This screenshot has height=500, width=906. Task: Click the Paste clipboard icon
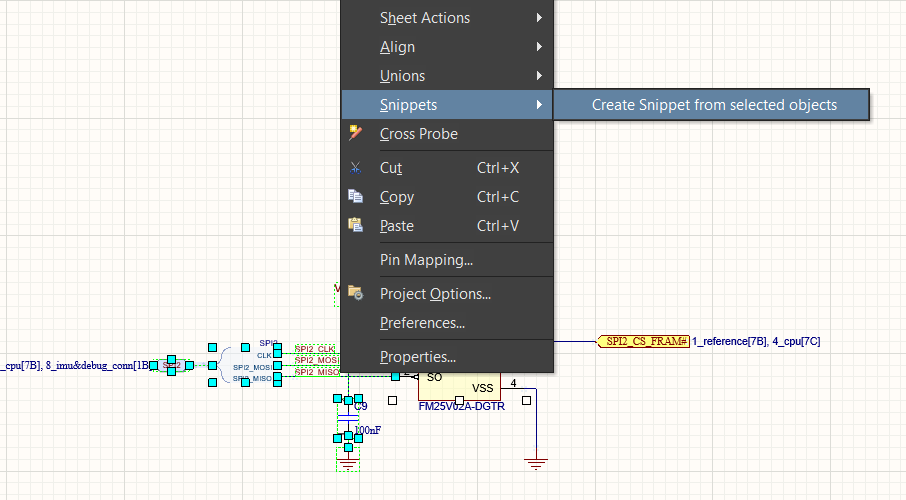[355, 226]
